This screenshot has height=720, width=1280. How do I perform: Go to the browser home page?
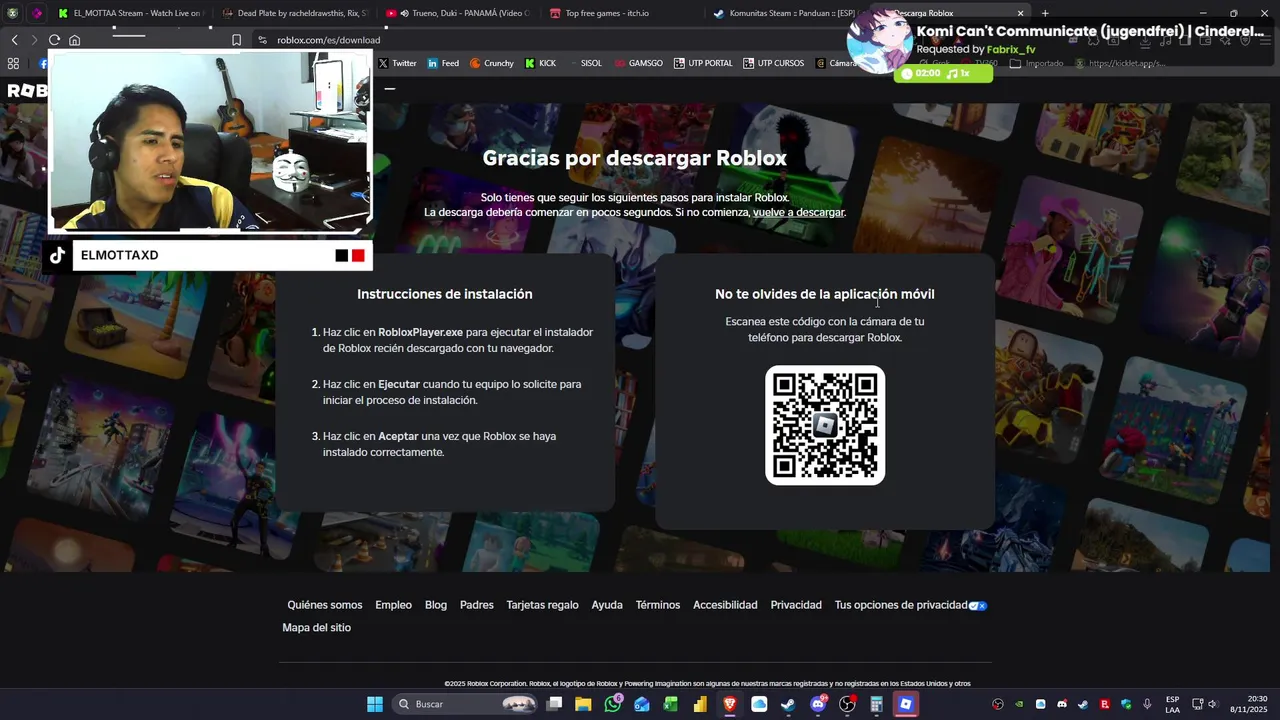74,40
